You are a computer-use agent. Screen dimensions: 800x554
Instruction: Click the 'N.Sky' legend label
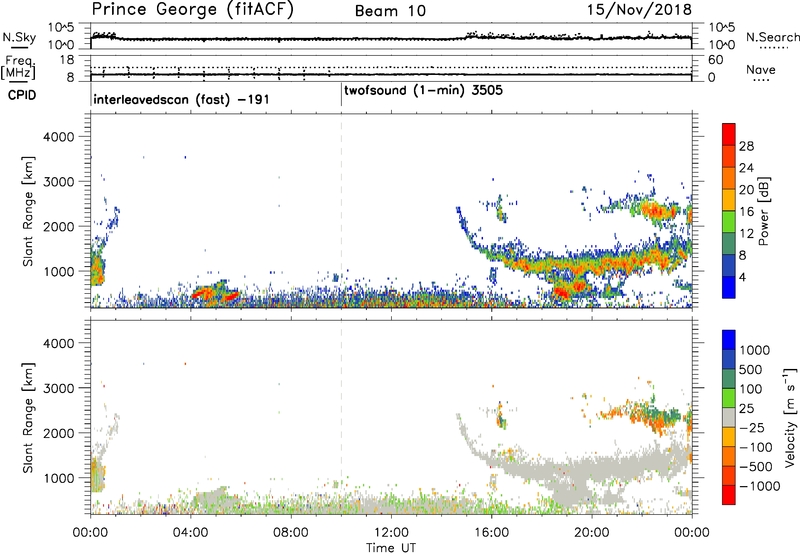tap(19, 37)
